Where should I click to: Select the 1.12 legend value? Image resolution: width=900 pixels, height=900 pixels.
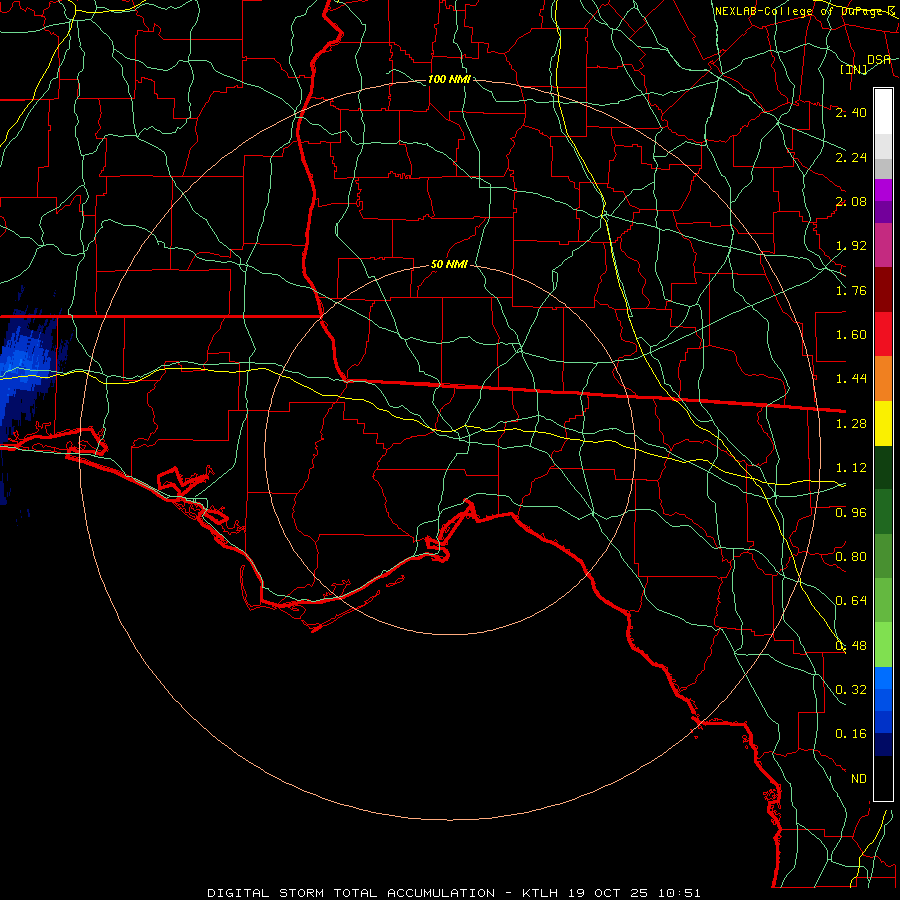click(851, 468)
